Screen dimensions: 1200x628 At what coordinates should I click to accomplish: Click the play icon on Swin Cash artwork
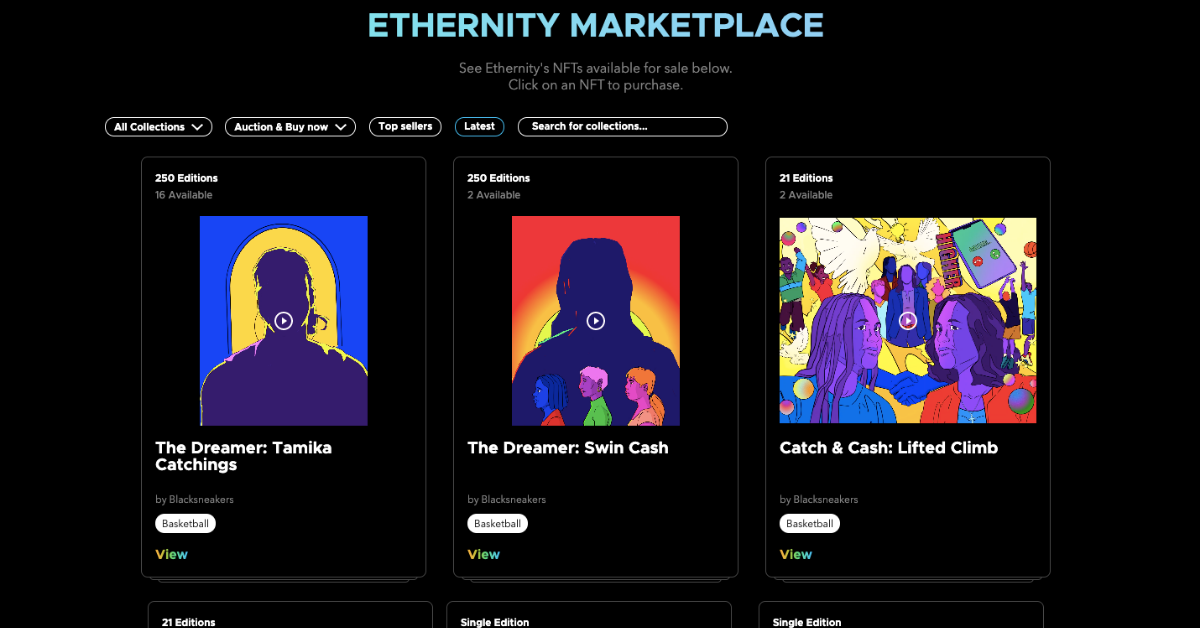pyautogui.click(x=595, y=320)
